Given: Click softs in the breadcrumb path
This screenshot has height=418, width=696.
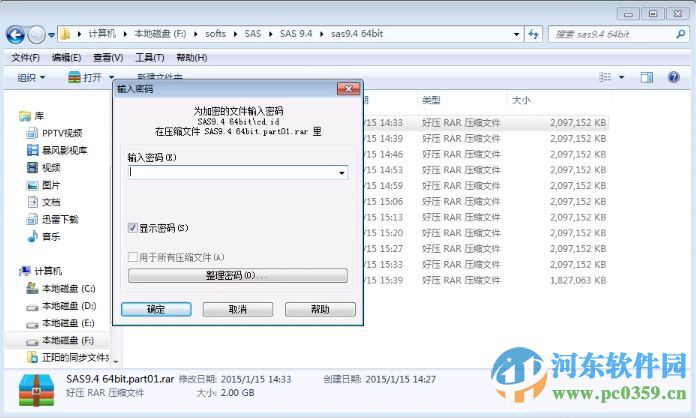Looking at the screenshot, I should 215,34.
